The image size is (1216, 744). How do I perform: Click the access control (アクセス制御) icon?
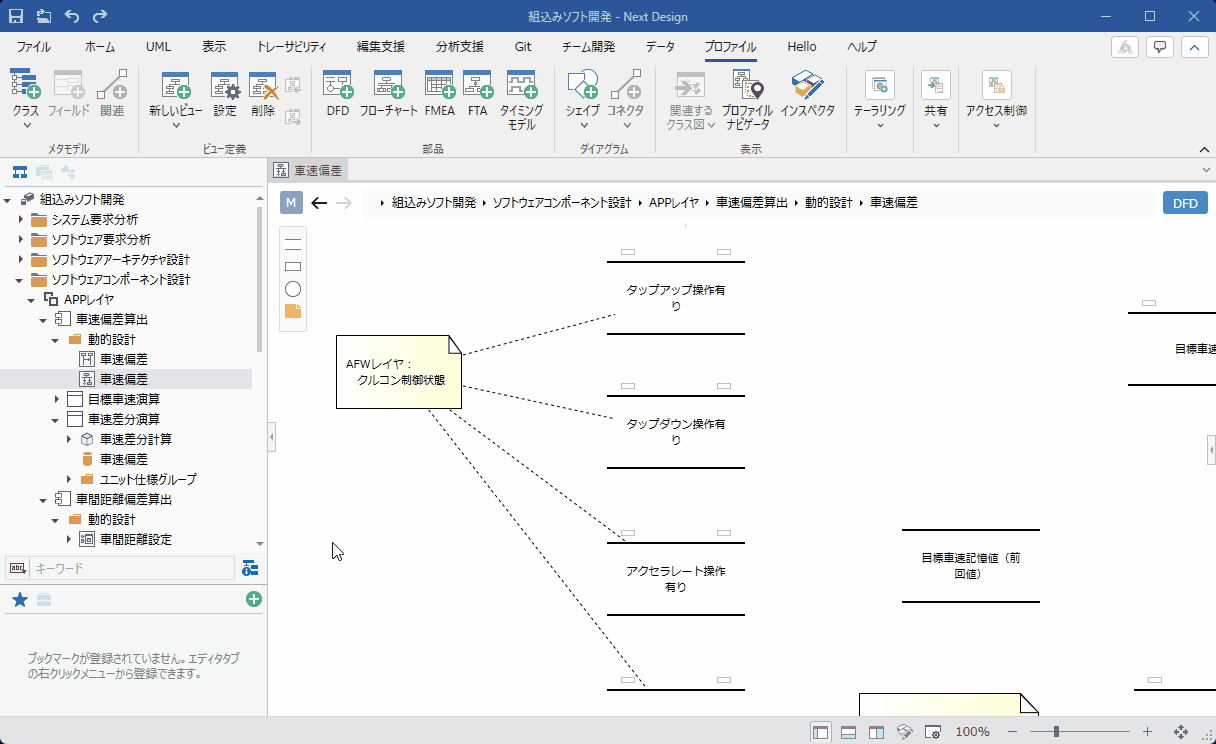pos(996,85)
